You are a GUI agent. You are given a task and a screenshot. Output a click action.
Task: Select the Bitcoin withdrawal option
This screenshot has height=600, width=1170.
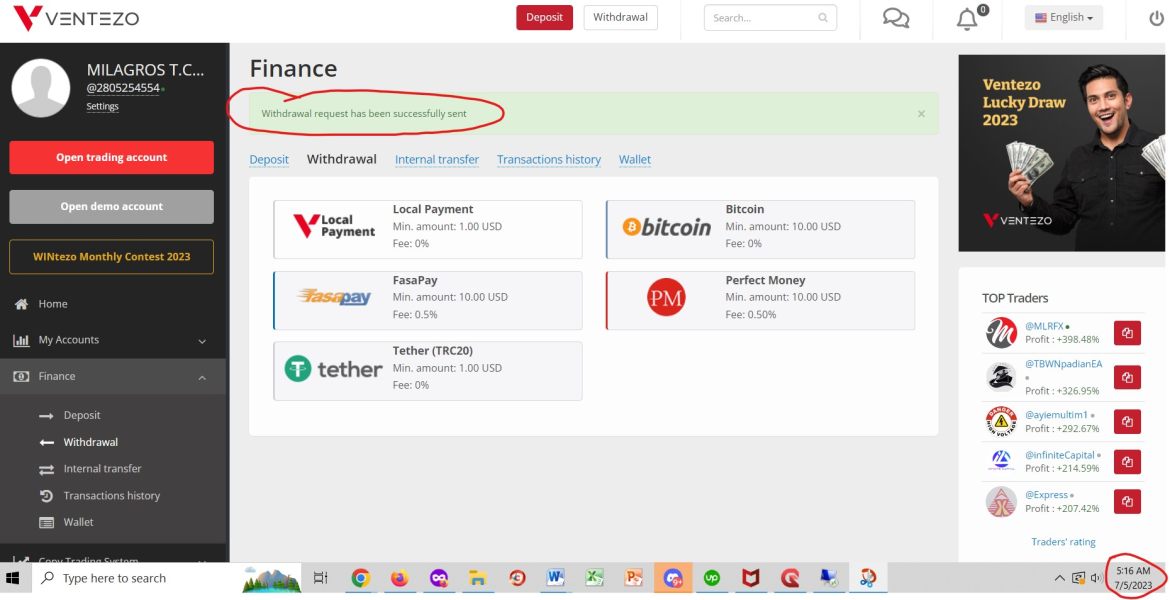tap(760, 229)
